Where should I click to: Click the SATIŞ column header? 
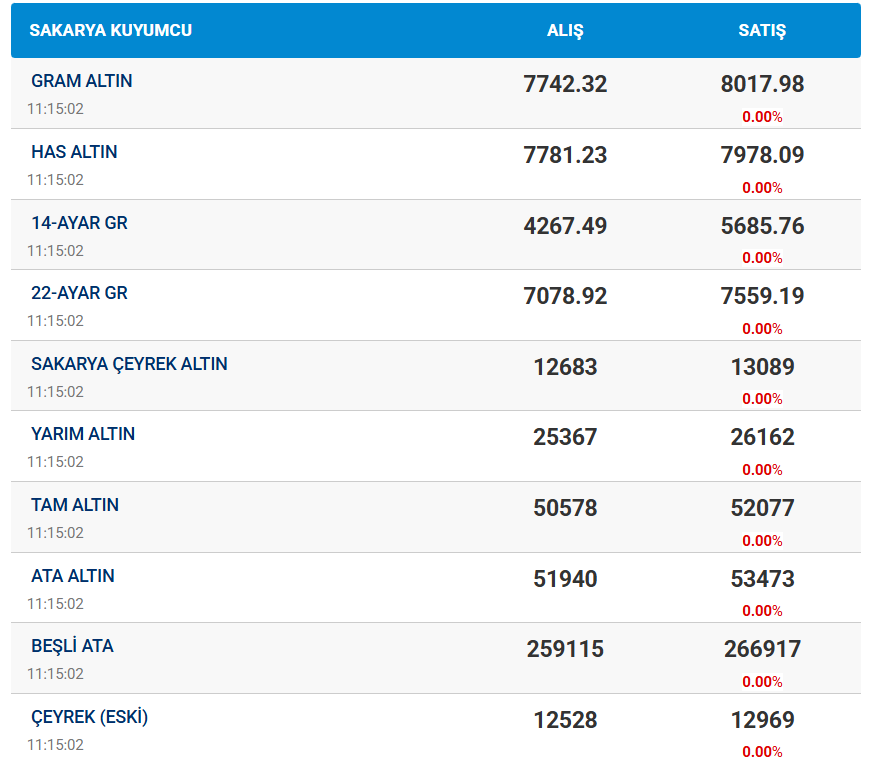click(x=762, y=30)
